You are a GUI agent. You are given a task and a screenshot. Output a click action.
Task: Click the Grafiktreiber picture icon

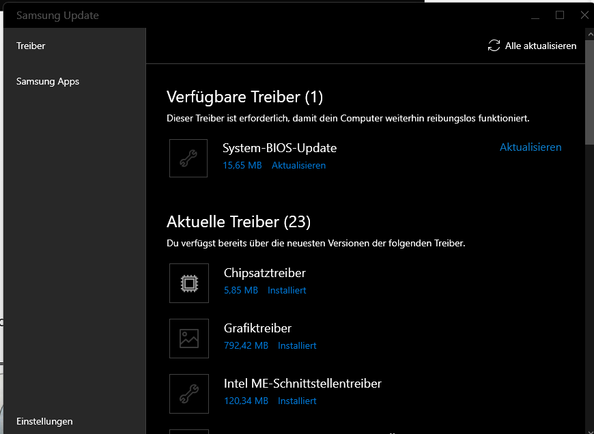(189, 338)
